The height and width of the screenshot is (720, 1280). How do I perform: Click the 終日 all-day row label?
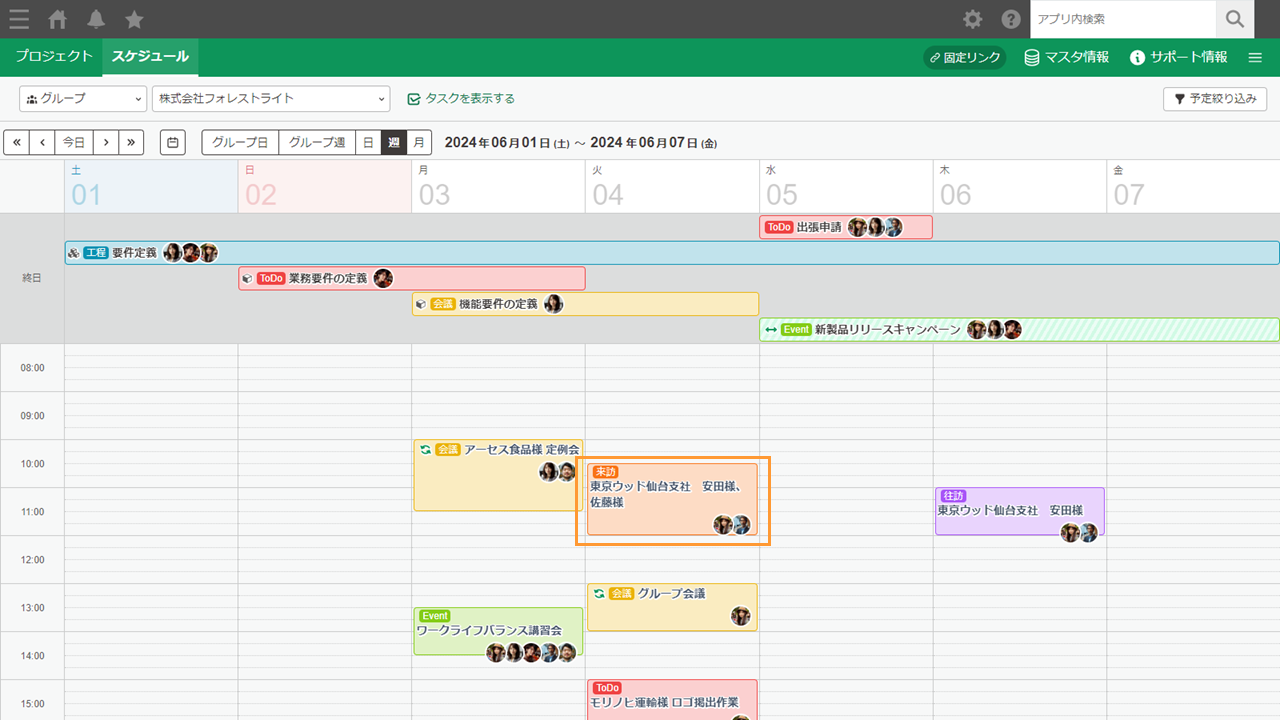(x=32, y=278)
